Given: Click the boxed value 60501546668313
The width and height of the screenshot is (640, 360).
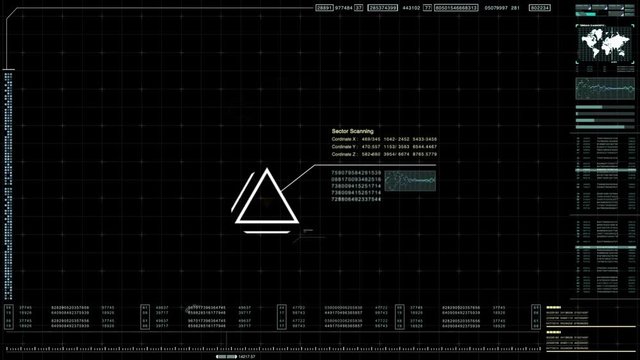Looking at the screenshot, I should click(456, 8).
